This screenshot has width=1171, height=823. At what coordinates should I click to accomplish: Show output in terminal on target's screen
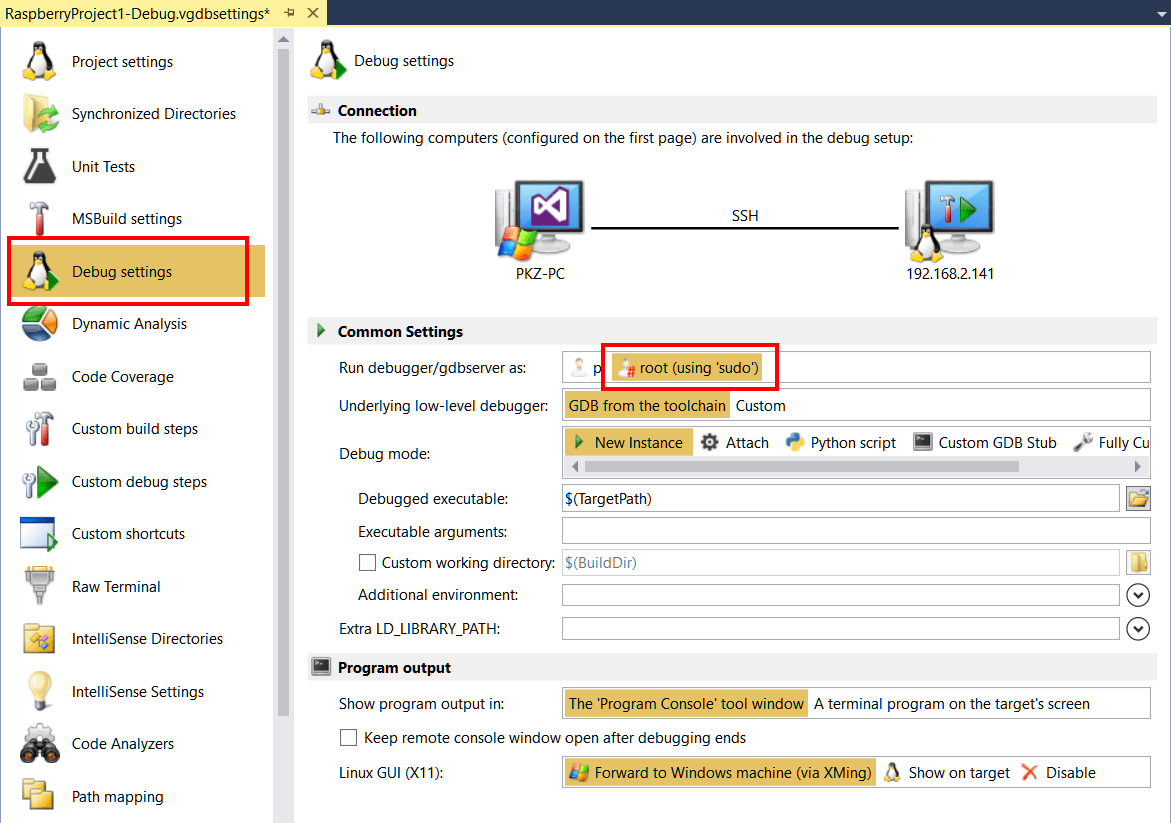(x=951, y=704)
